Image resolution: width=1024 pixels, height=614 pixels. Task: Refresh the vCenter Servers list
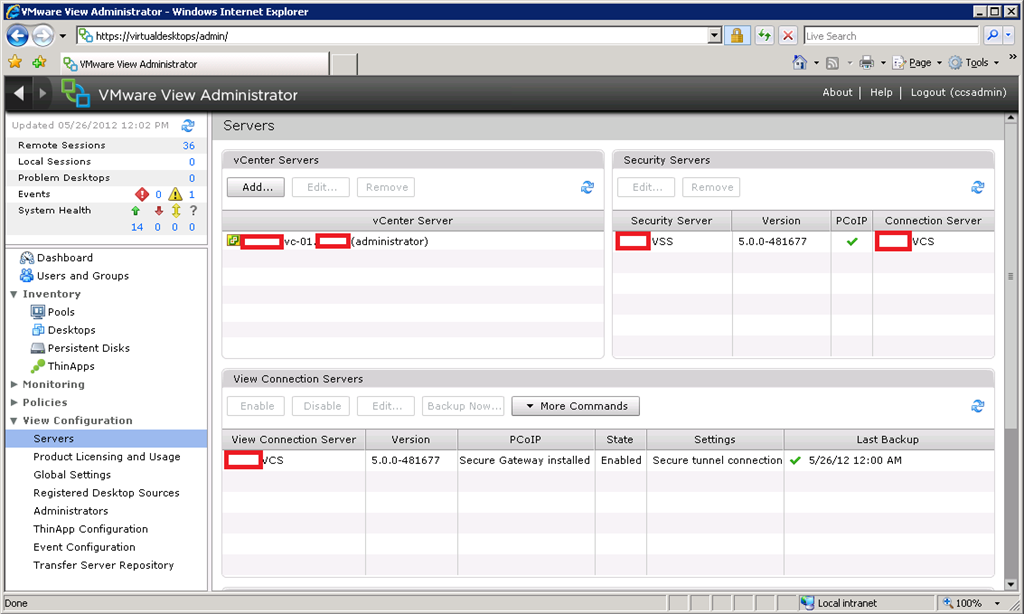click(x=587, y=187)
